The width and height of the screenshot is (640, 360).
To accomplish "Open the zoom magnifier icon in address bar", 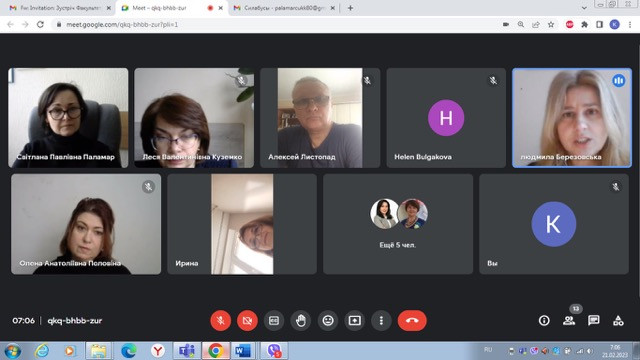I will point(521,24).
